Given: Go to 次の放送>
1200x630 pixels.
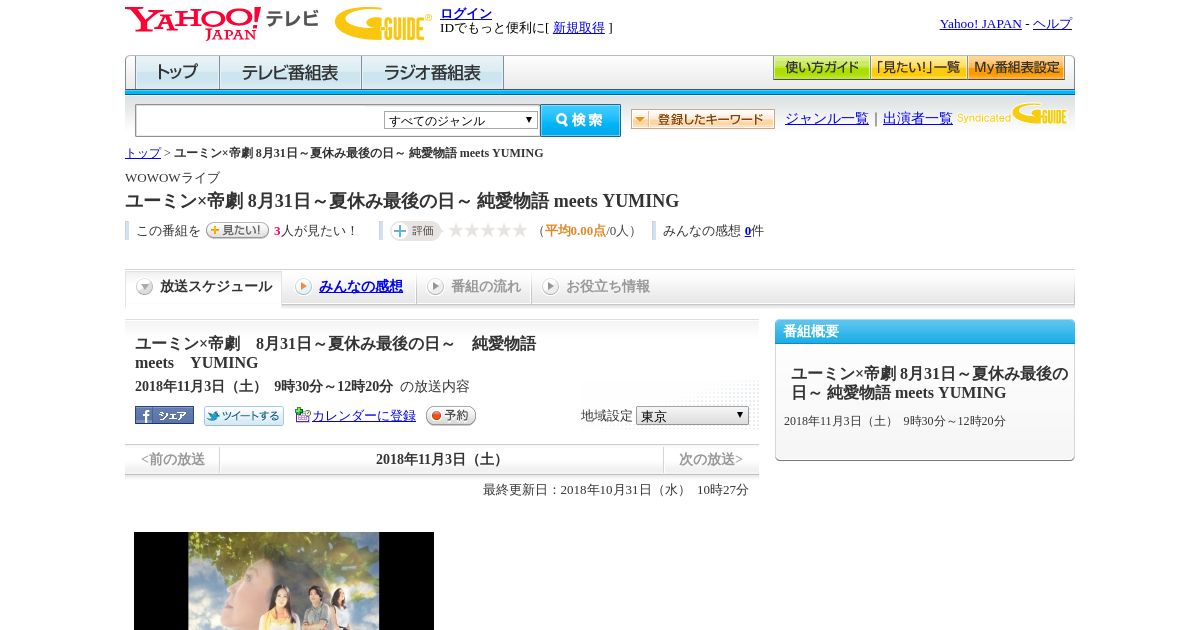Looking at the screenshot, I should coord(711,460).
